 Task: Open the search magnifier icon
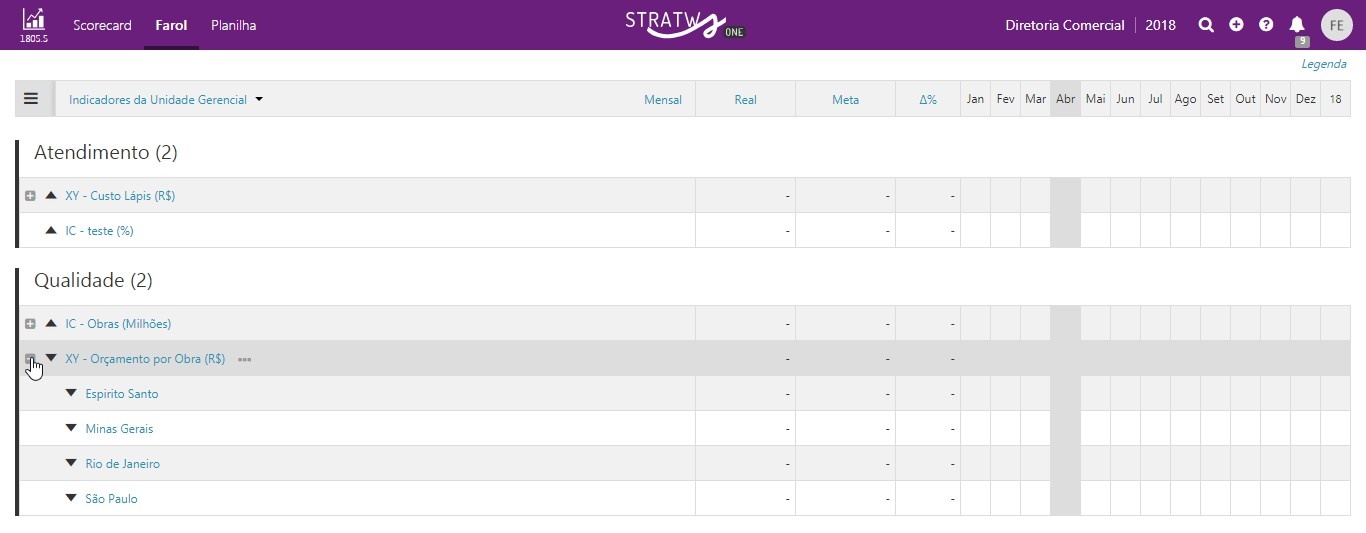1206,25
